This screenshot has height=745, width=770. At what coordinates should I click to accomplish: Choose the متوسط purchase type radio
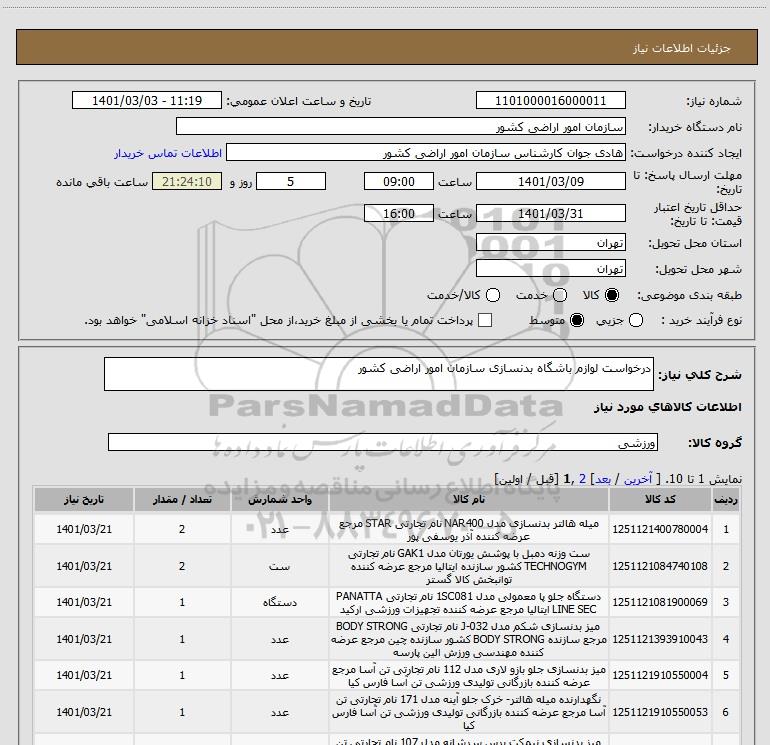coord(577,320)
